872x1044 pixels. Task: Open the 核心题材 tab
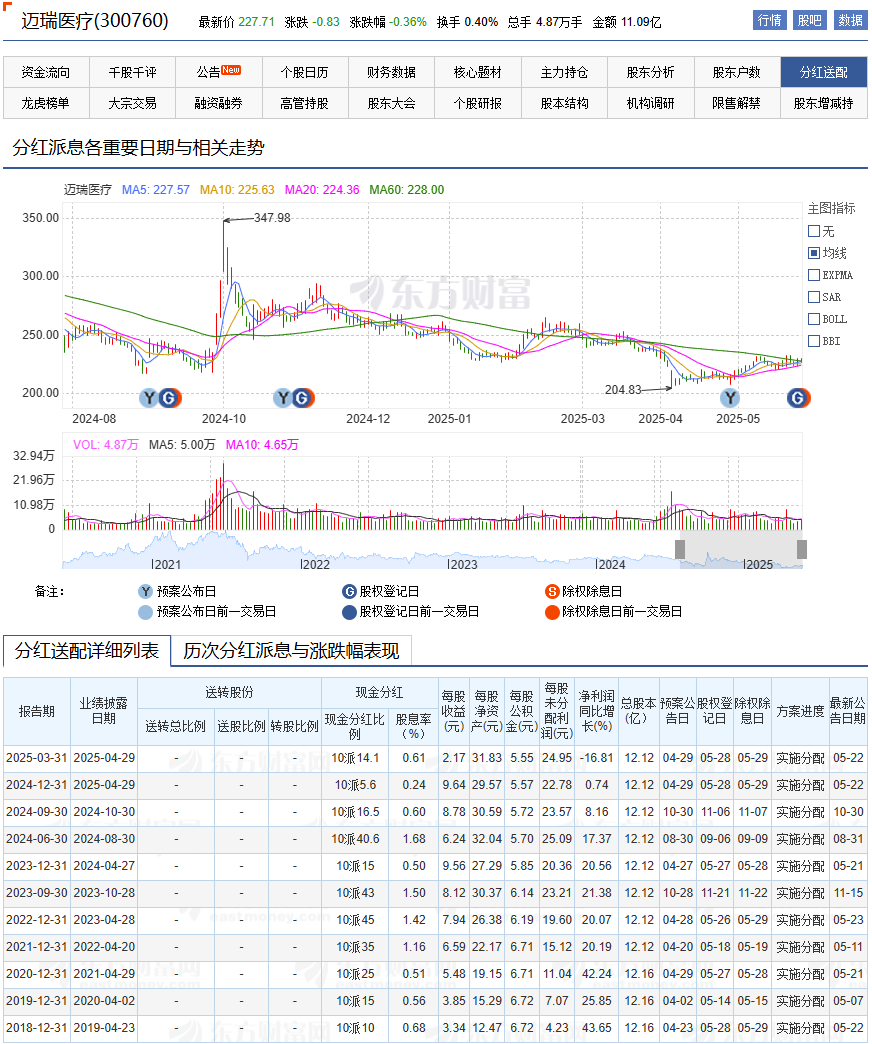(x=478, y=72)
